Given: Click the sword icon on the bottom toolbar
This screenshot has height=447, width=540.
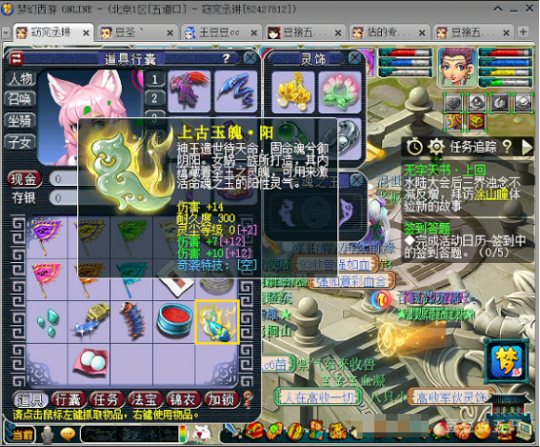Looking at the screenshot, I should click(232, 430).
